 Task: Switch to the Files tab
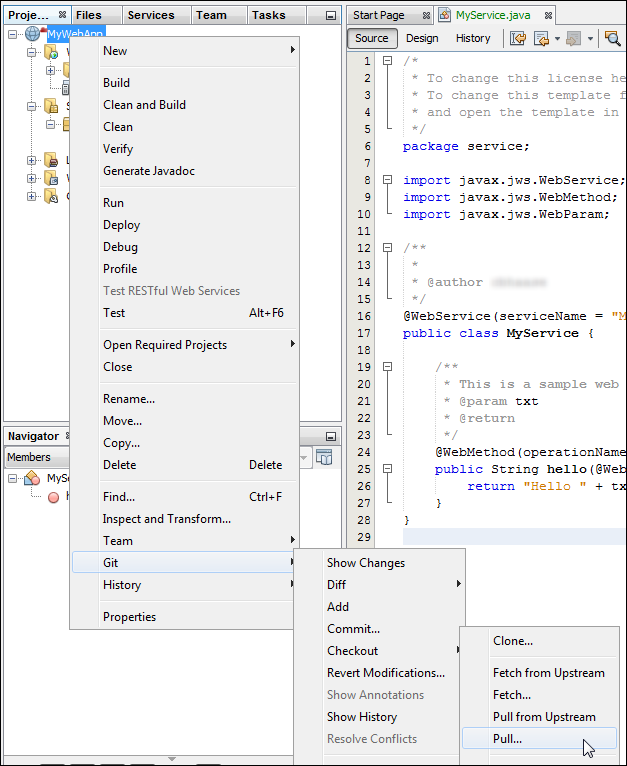pyautogui.click(x=96, y=15)
